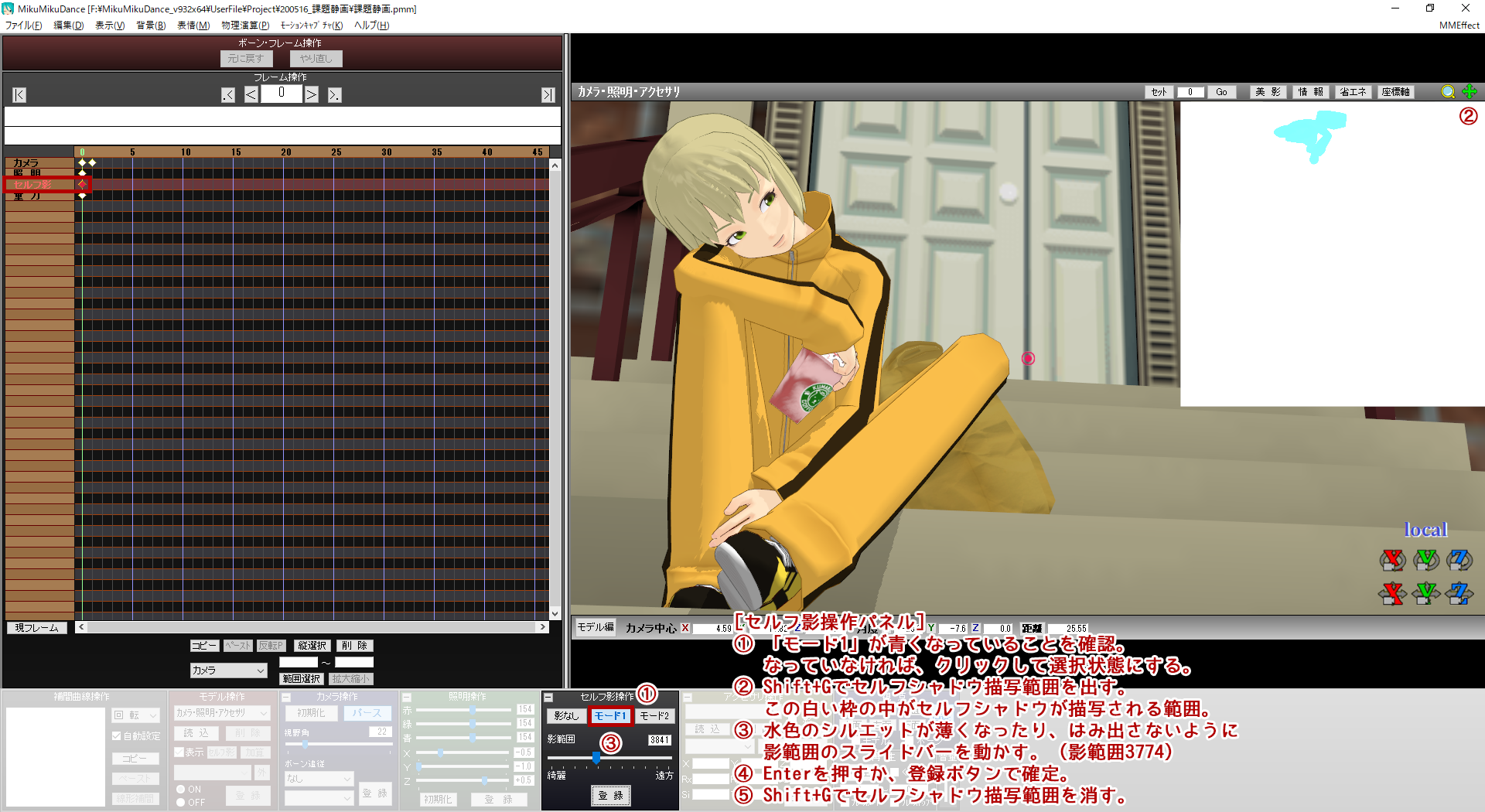The image size is (1485, 812).
Task: Click the X-axis rotation camera icon
Action: coord(1392,559)
